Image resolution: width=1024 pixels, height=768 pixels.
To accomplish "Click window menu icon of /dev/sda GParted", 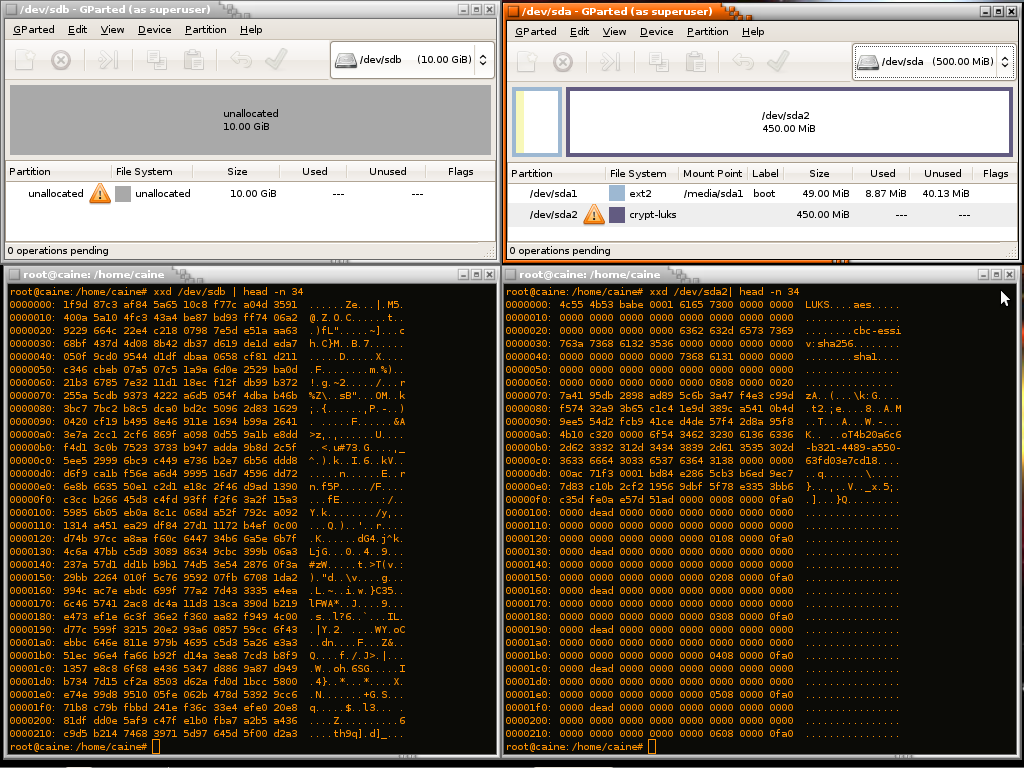I will 514,11.
